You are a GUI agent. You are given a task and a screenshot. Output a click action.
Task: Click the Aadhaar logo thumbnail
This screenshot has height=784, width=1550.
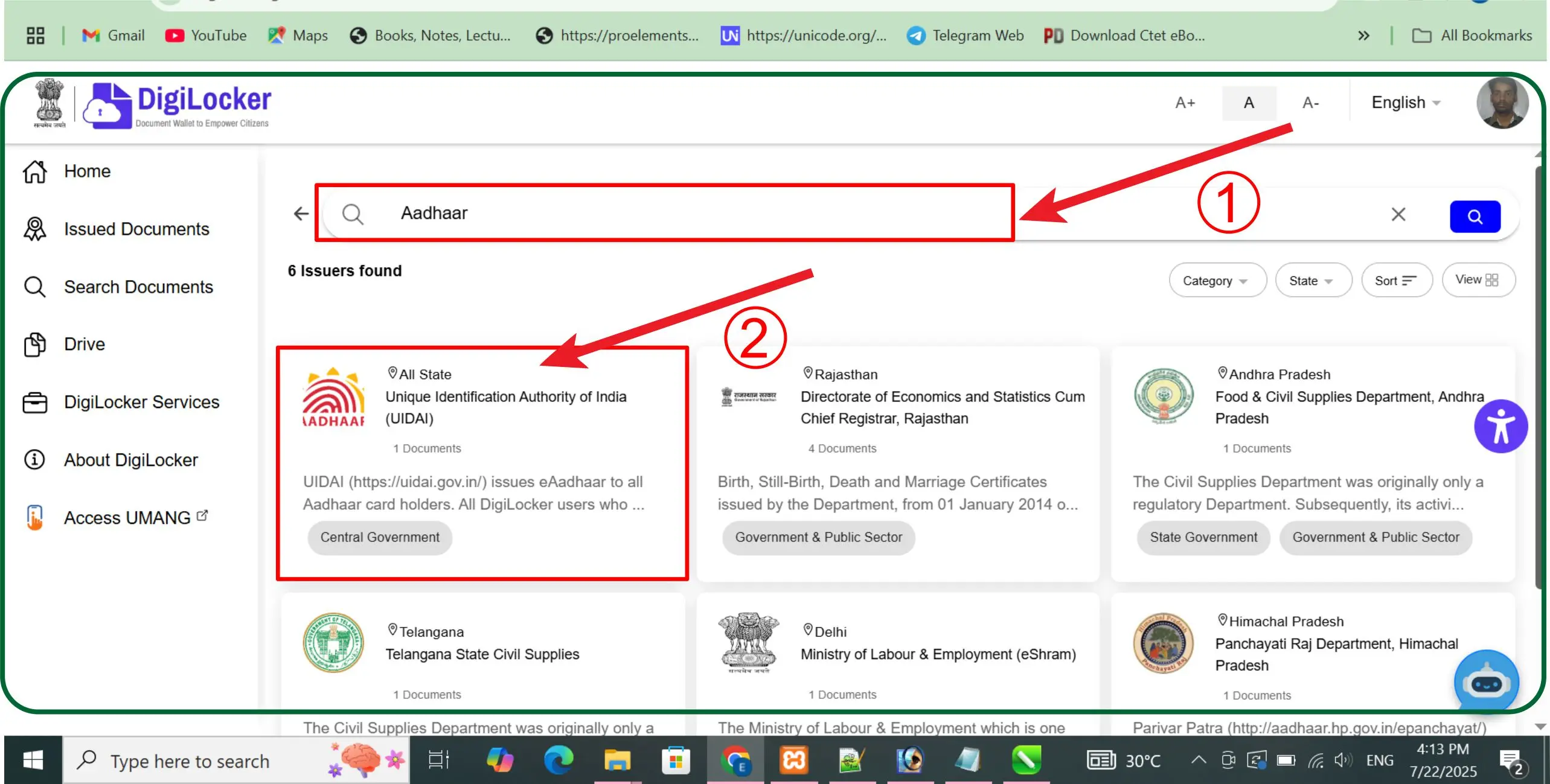point(333,397)
